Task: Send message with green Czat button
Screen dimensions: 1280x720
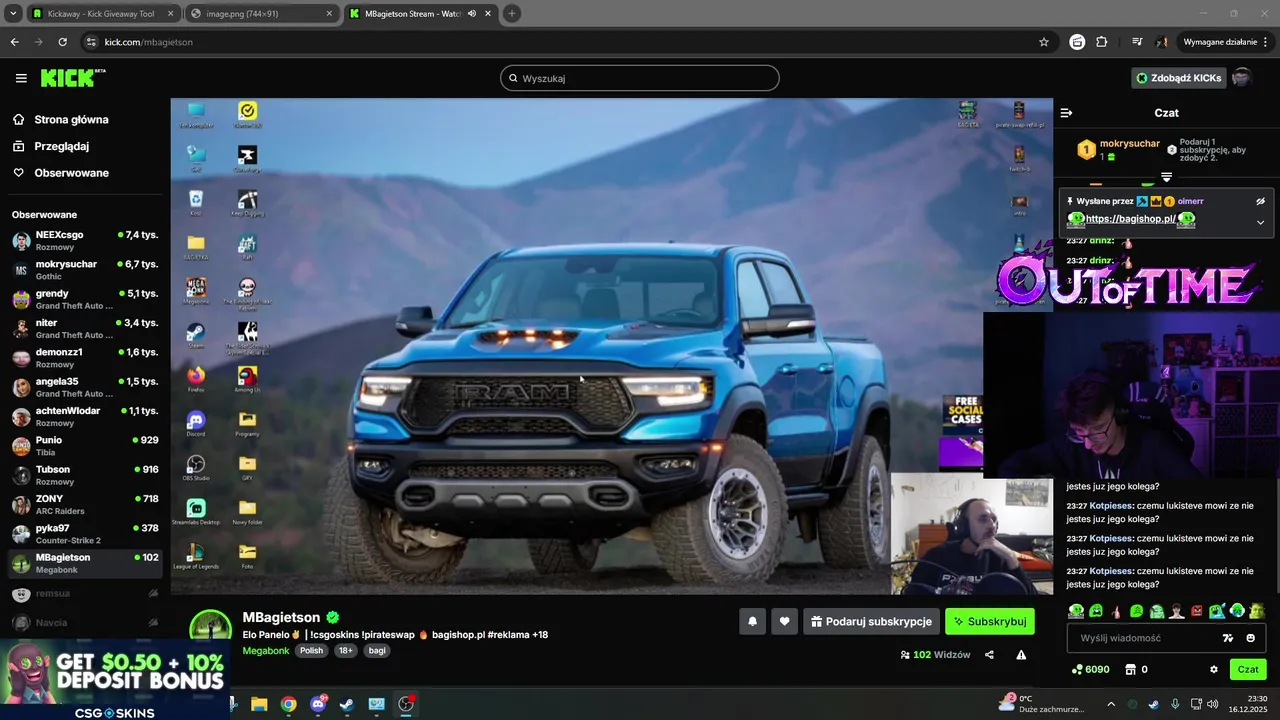Action: point(1248,669)
